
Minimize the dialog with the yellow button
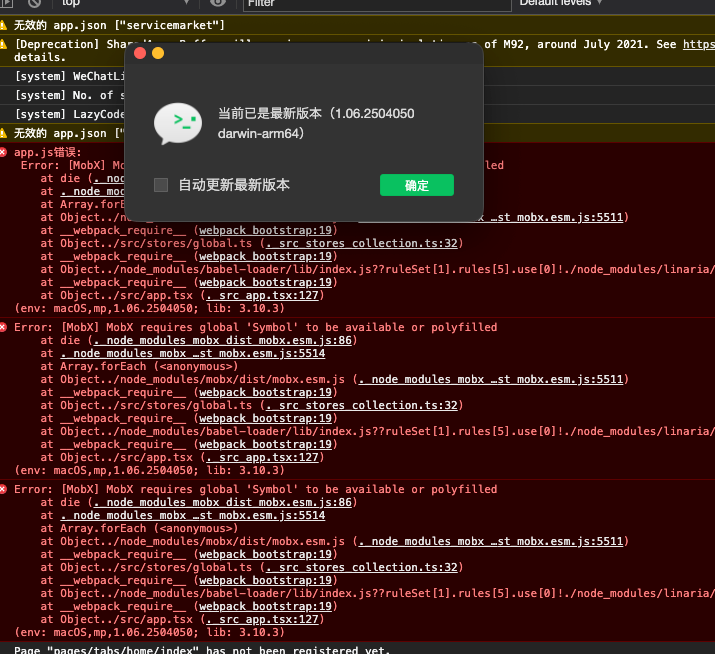click(x=158, y=54)
